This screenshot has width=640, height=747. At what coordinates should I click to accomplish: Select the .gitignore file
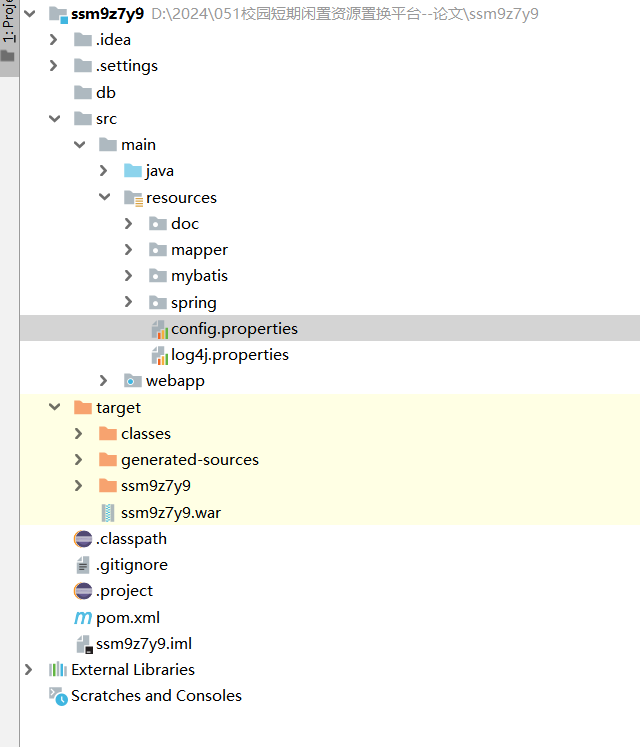tap(131, 564)
